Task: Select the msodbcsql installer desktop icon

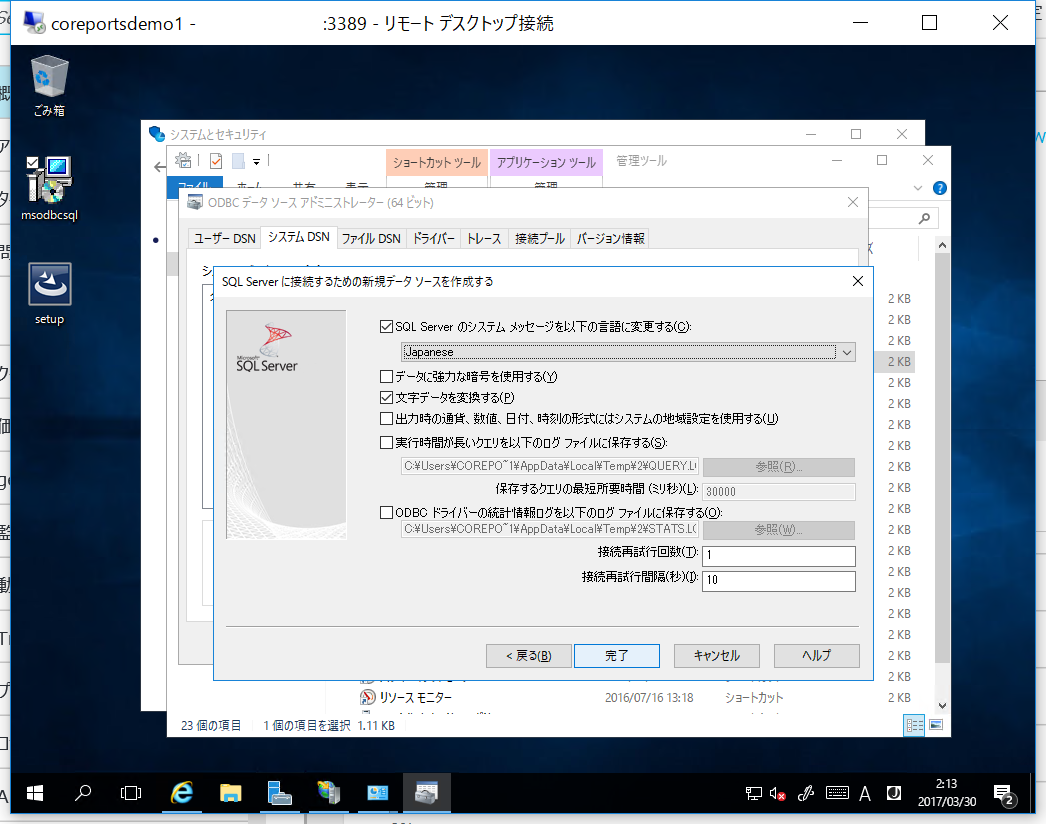Action: pos(49,188)
